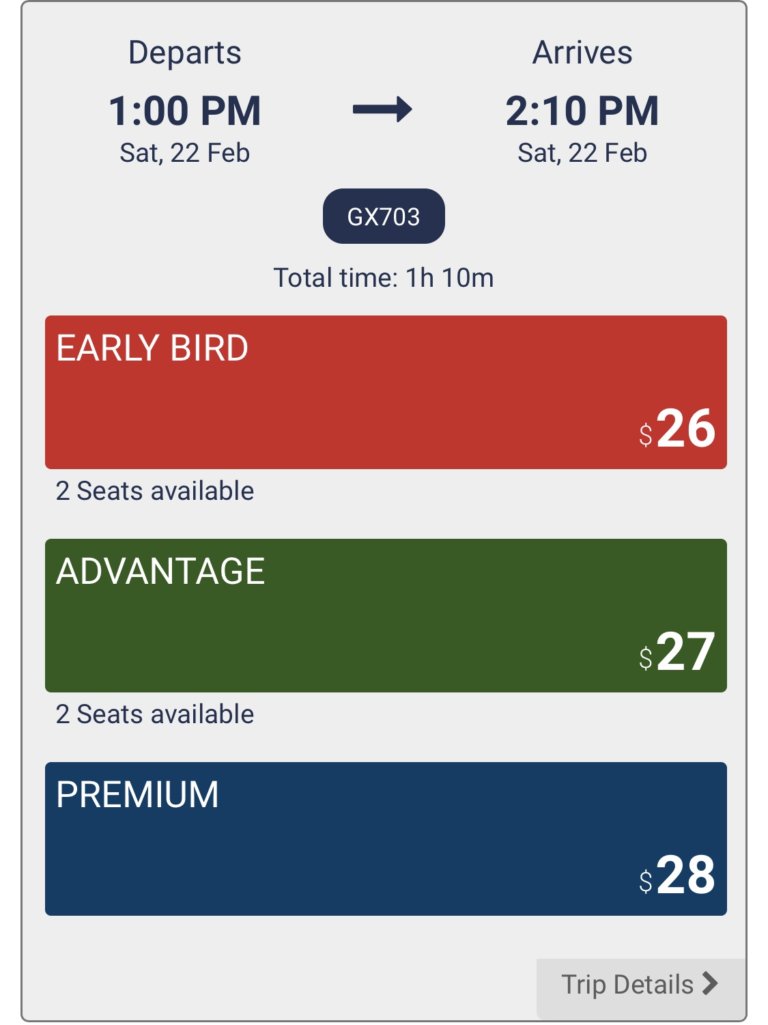Click the Arrives heading

click(x=582, y=53)
